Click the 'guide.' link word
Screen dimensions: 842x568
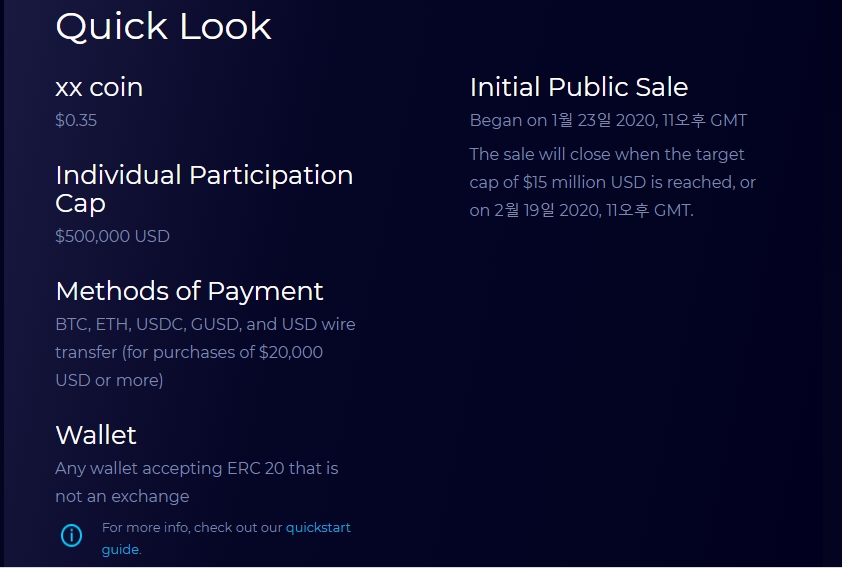[x=121, y=550]
